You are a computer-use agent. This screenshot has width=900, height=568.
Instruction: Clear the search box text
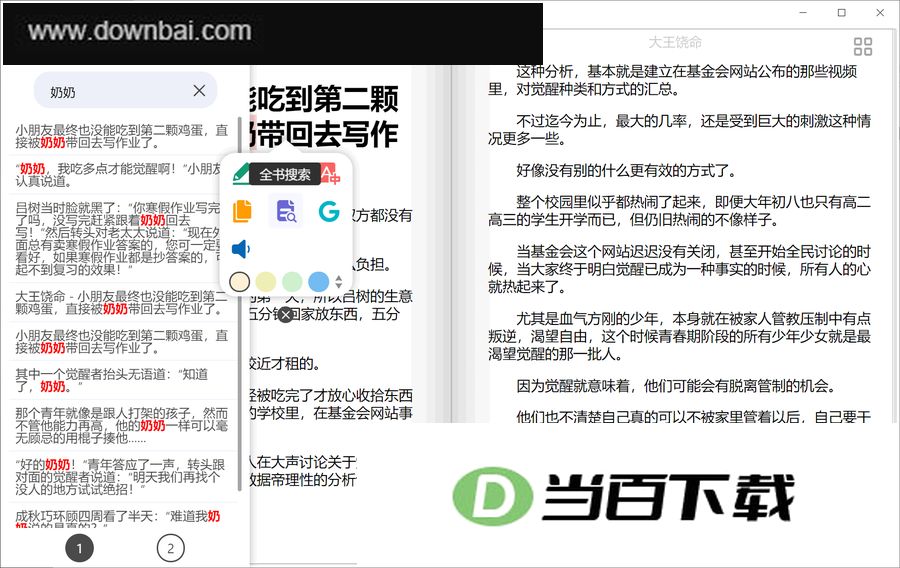point(199,91)
